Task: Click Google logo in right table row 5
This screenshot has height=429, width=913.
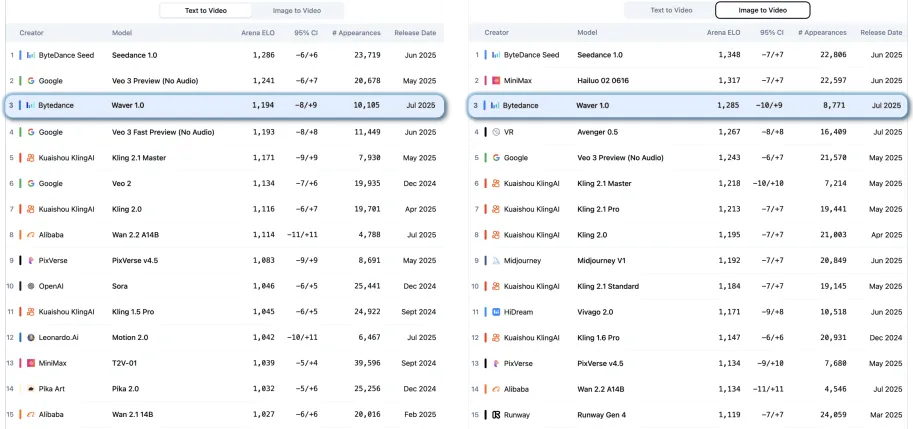Action: point(496,158)
